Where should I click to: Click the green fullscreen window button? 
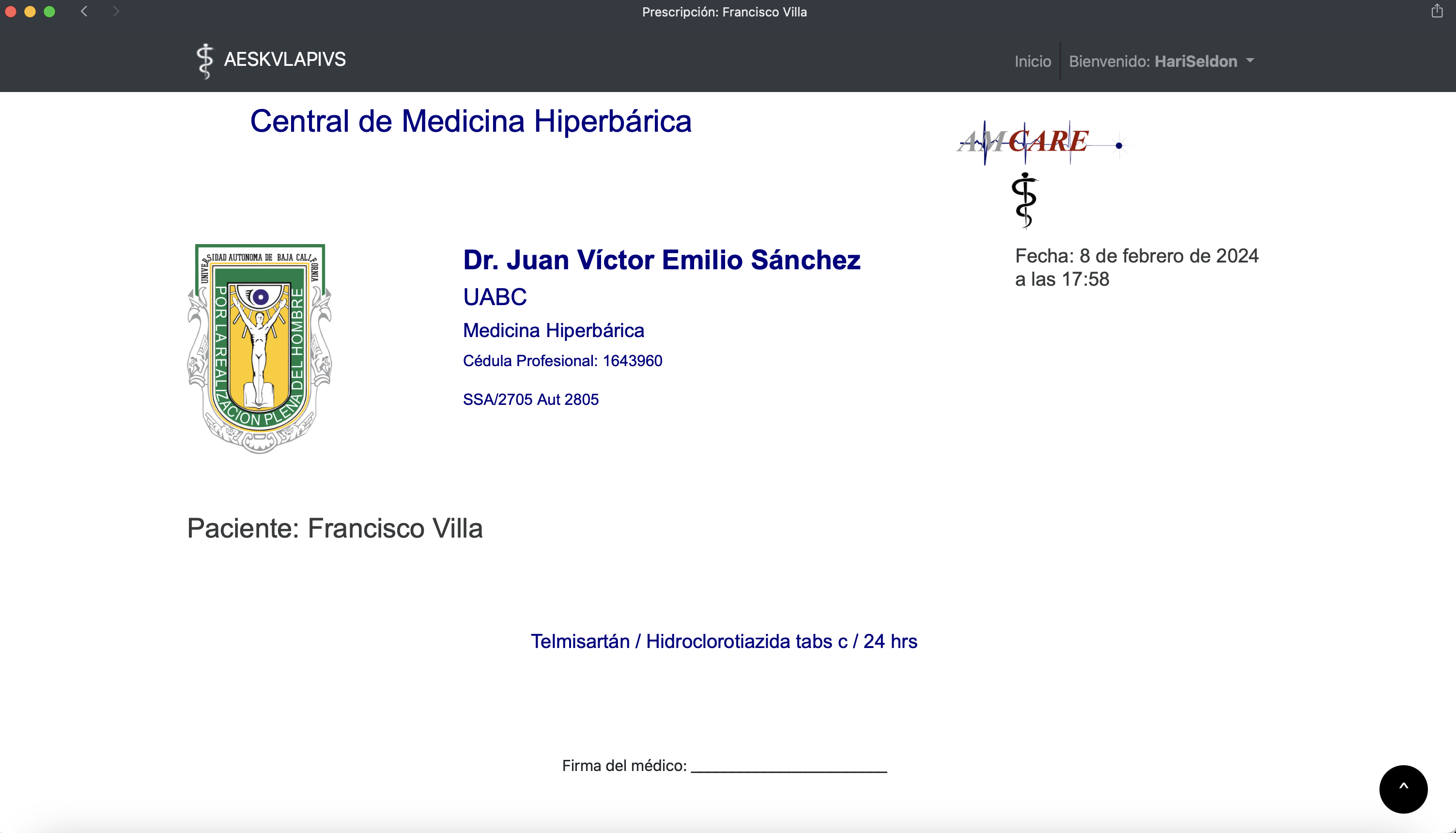[x=50, y=12]
